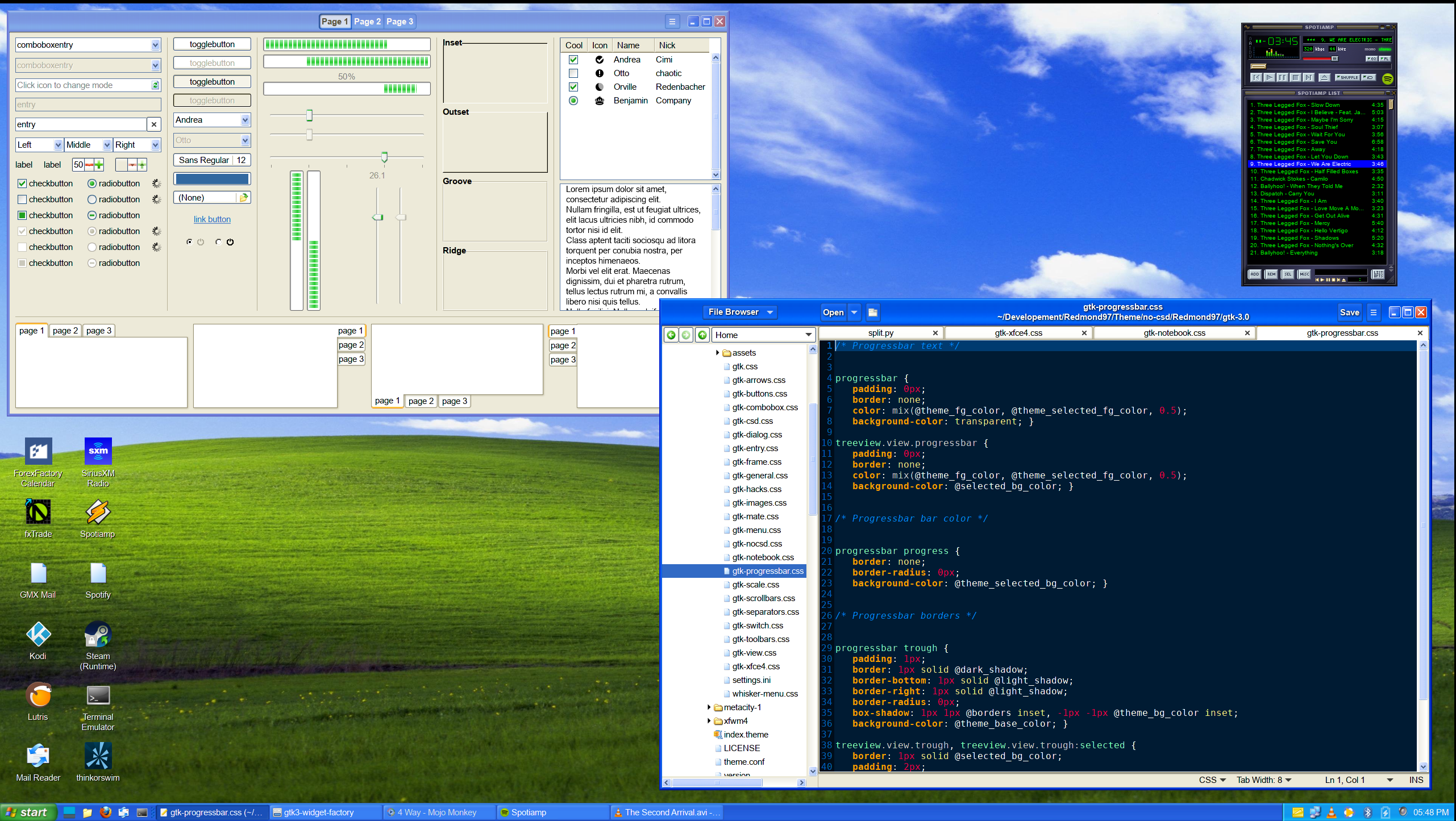Pause playback in Spotiamp main window

(x=1283, y=77)
